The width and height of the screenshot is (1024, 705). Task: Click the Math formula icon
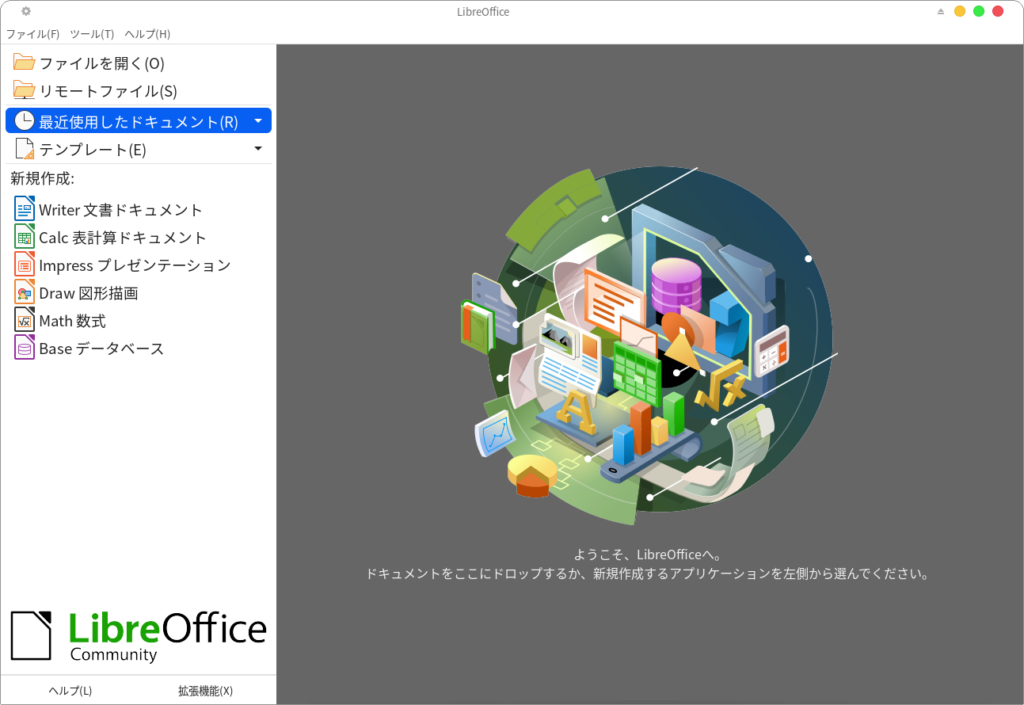(x=24, y=321)
